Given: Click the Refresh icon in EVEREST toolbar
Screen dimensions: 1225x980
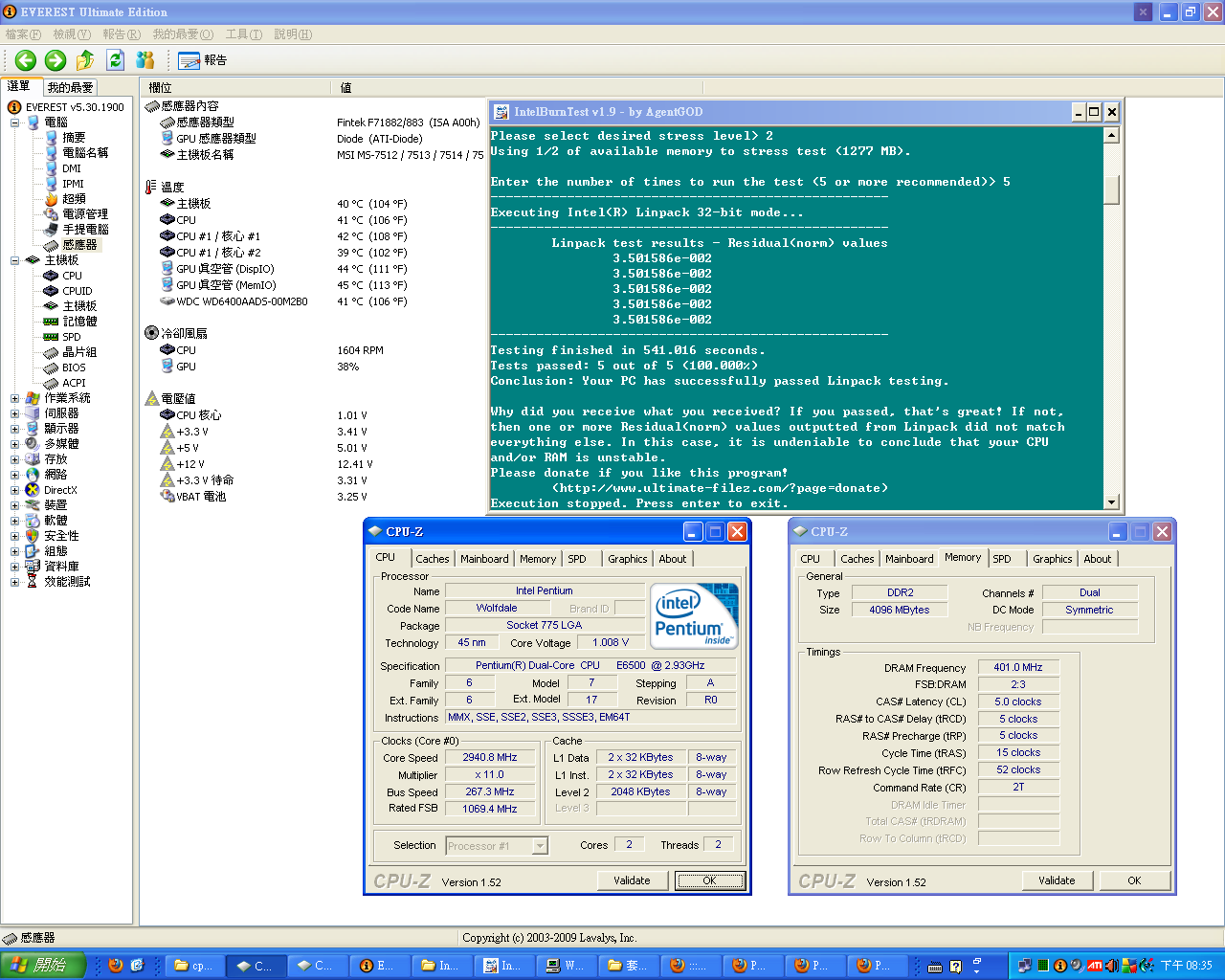Looking at the screenshot, I should click(115, 60).
